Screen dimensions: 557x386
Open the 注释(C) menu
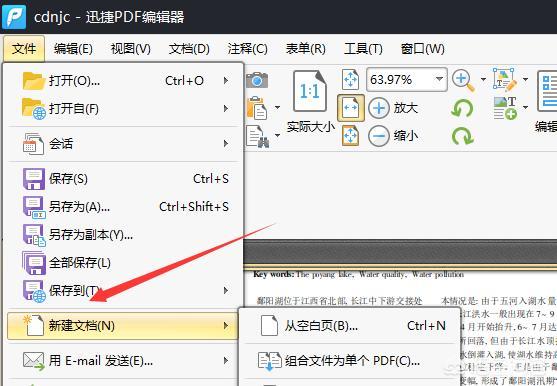(x=248, y=49)
